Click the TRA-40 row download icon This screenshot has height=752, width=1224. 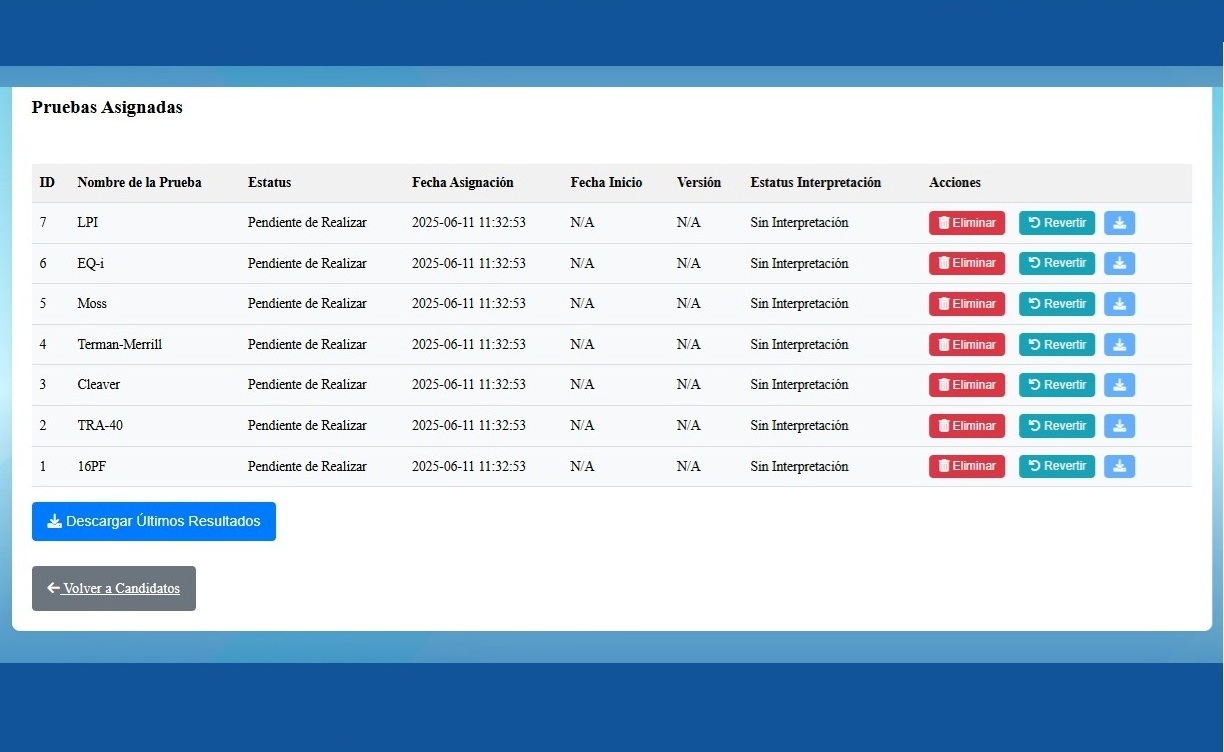coord(1119,426)
